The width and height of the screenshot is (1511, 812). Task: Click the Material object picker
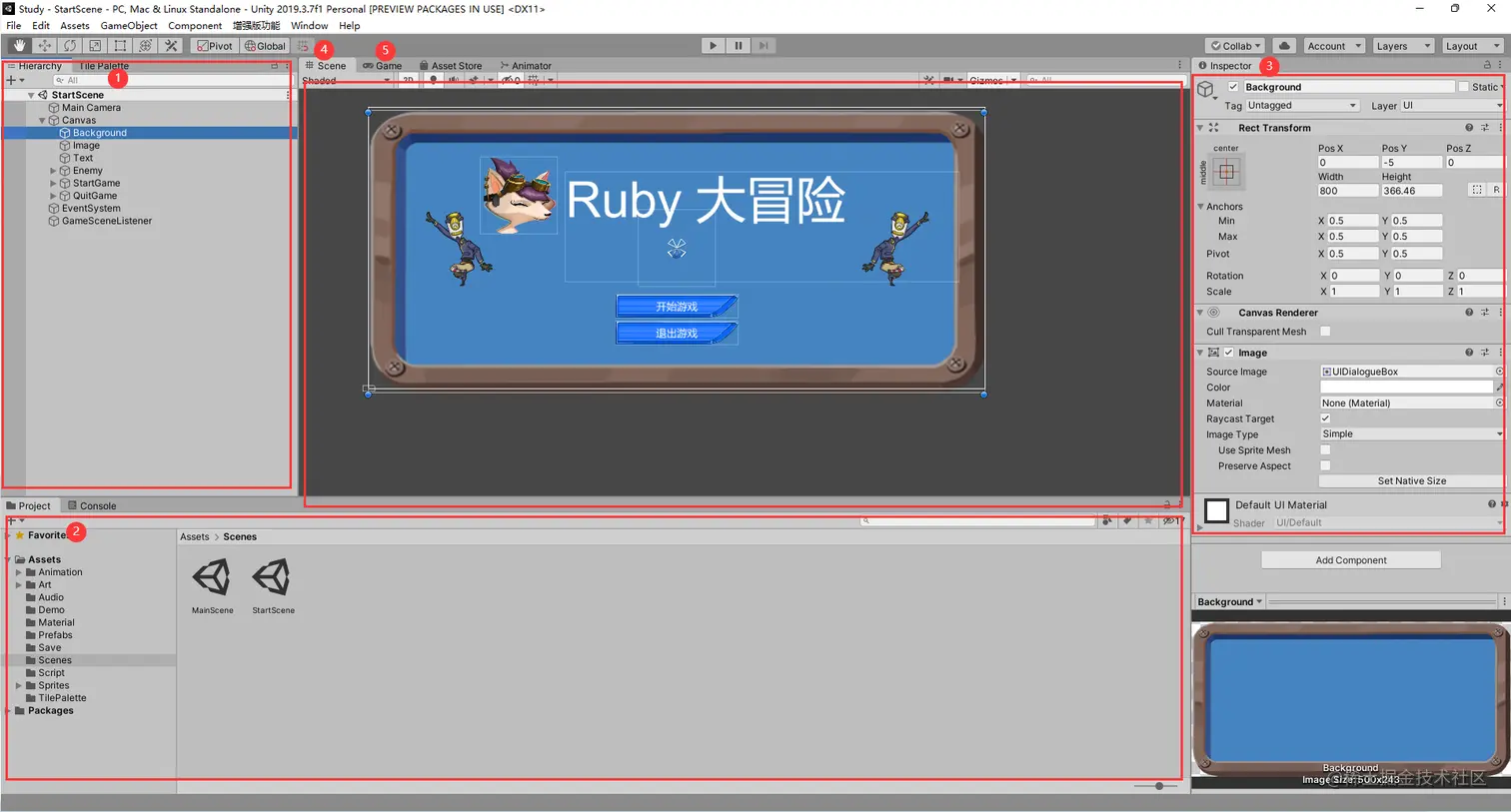click(1499, 404)
